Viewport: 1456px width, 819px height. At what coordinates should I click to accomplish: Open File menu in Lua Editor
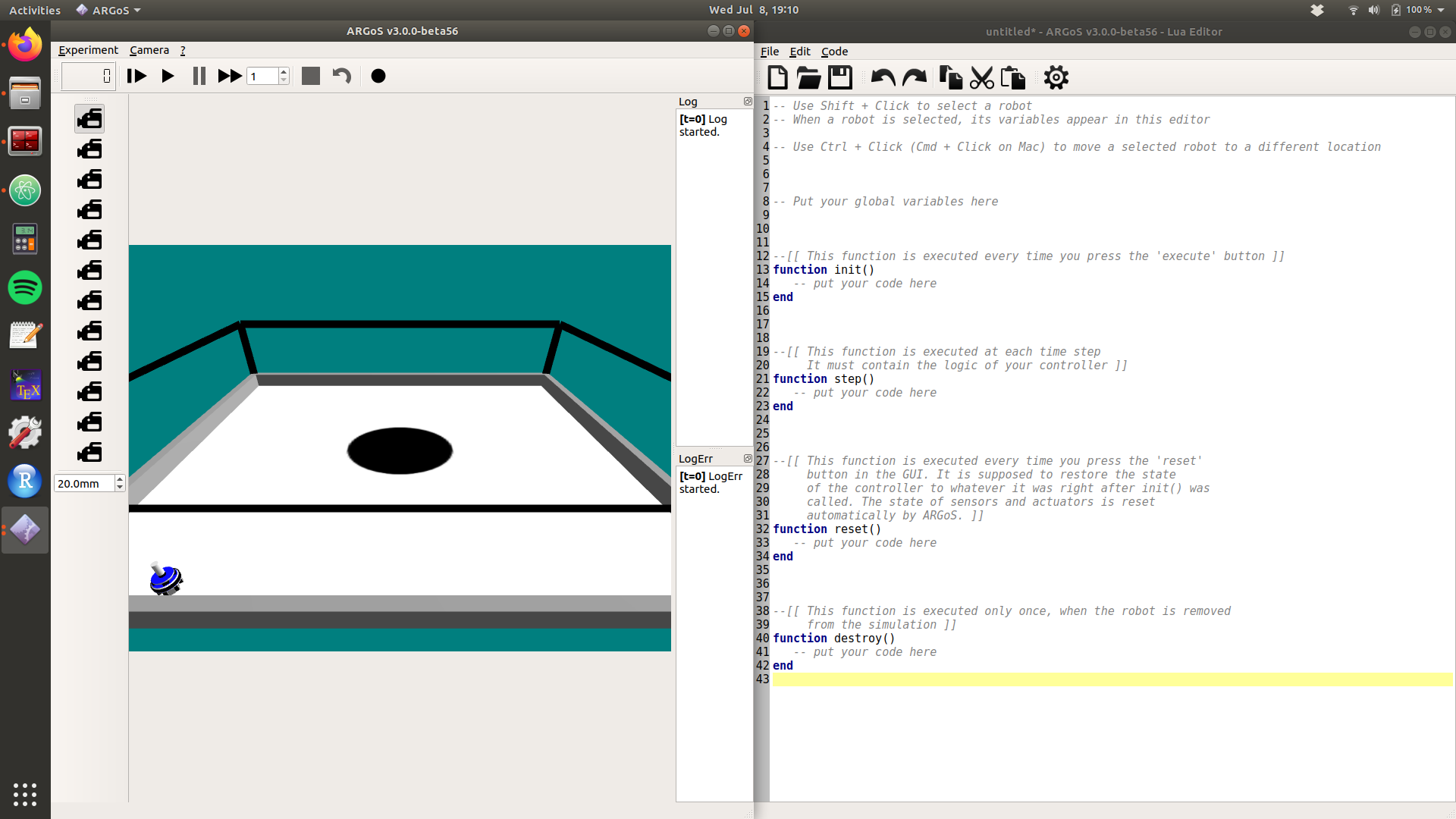[x=770, y=52]
